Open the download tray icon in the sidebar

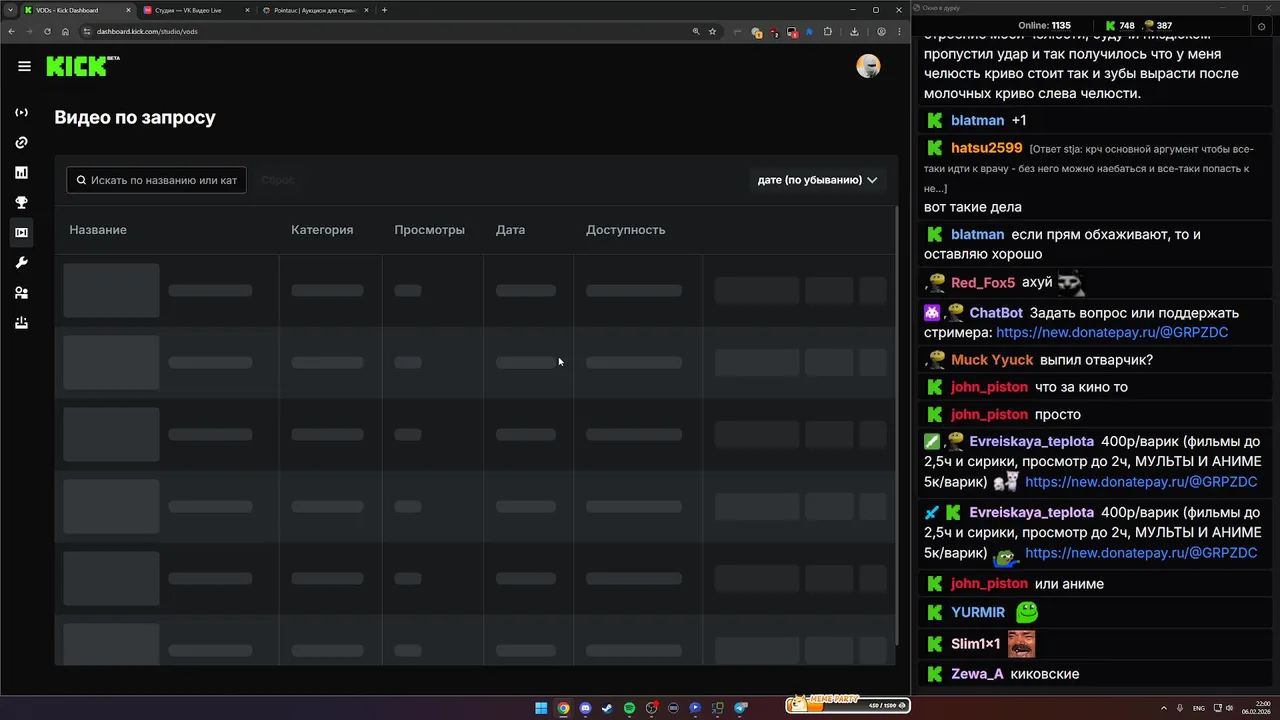coord(21,322)
